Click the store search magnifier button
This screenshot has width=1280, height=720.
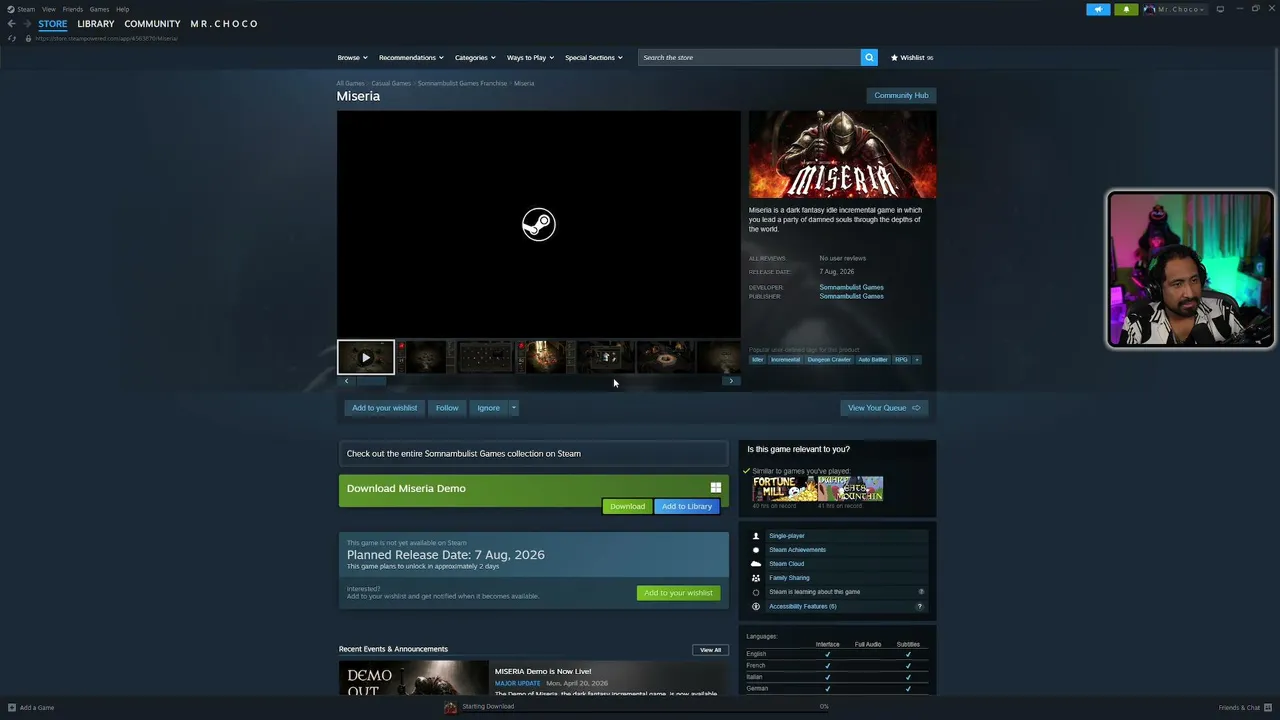tap(869, 57)
